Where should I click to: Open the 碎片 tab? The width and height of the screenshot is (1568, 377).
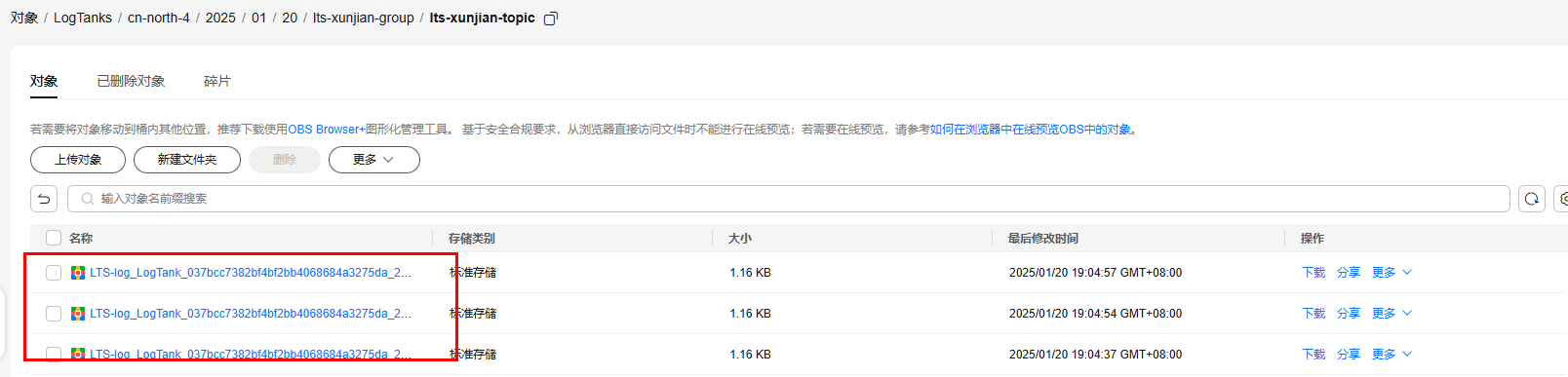(x=217, y=81)
